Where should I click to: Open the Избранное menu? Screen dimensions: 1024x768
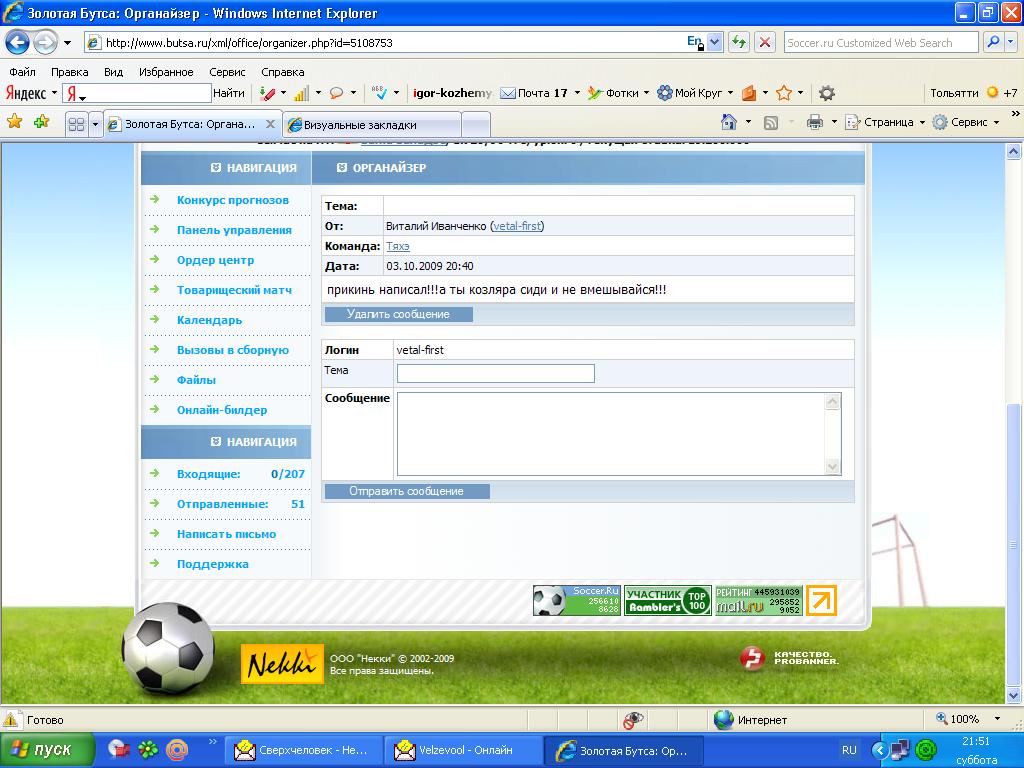click(x=166, y=72)
